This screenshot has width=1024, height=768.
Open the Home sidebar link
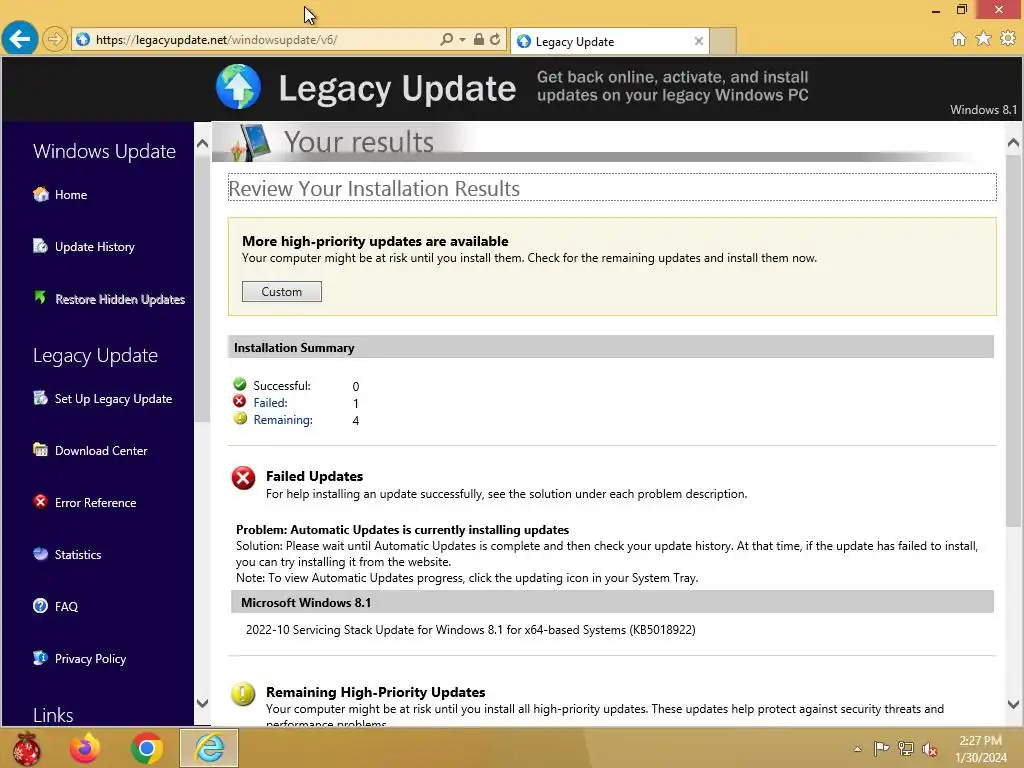[71, 195]
